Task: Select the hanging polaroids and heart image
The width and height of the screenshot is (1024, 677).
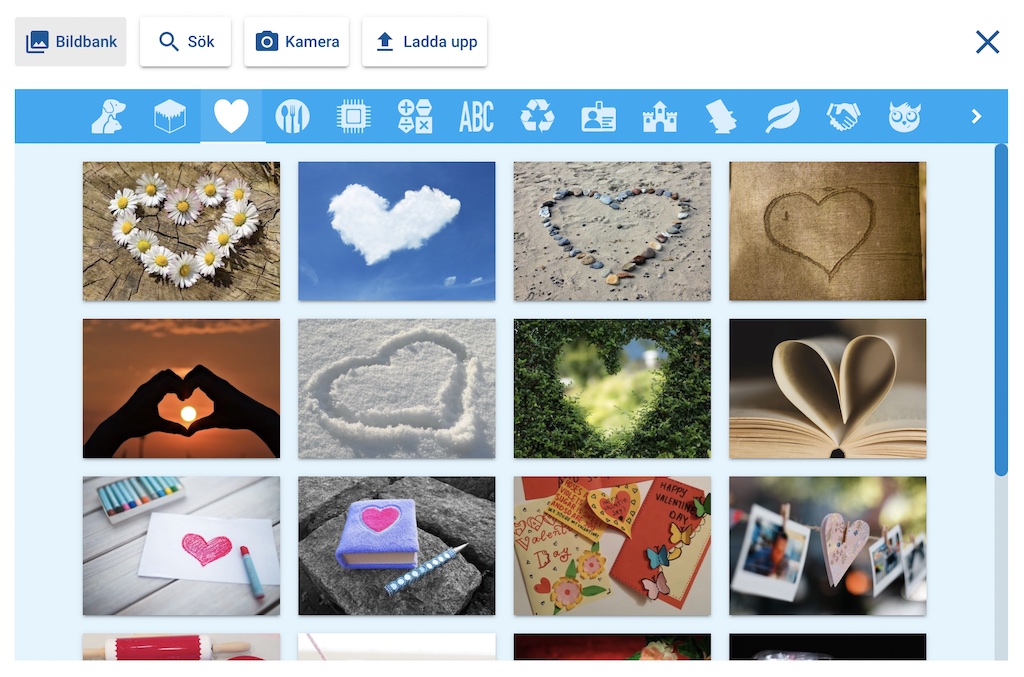Action: pos(828,546)
